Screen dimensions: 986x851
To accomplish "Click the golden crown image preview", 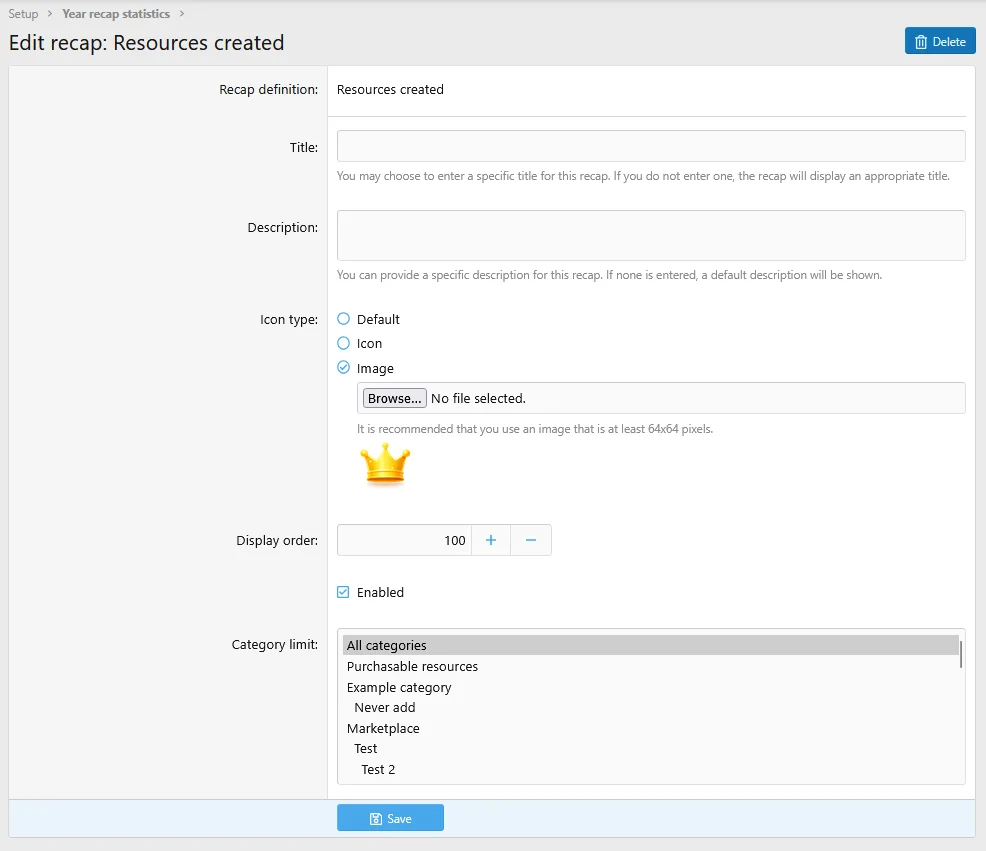I will point(385,465).
